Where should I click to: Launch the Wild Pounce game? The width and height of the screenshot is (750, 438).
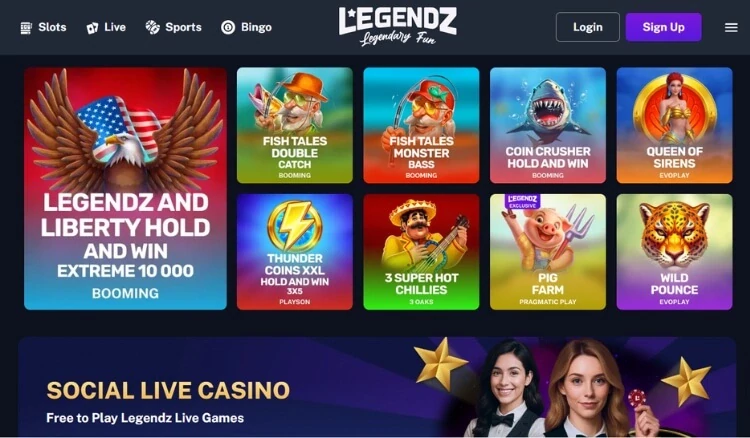[x=674, y=252]
